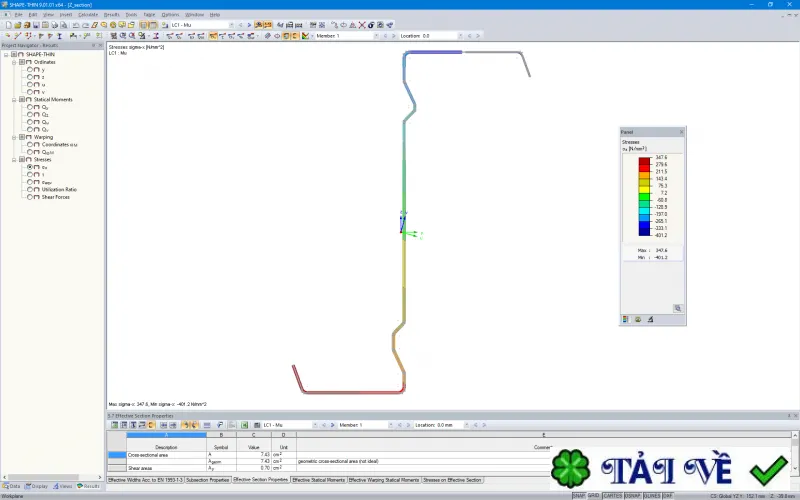Select the Shear Forces radio button
This screenshot has width=800, height=500.
tap(30, 197)
